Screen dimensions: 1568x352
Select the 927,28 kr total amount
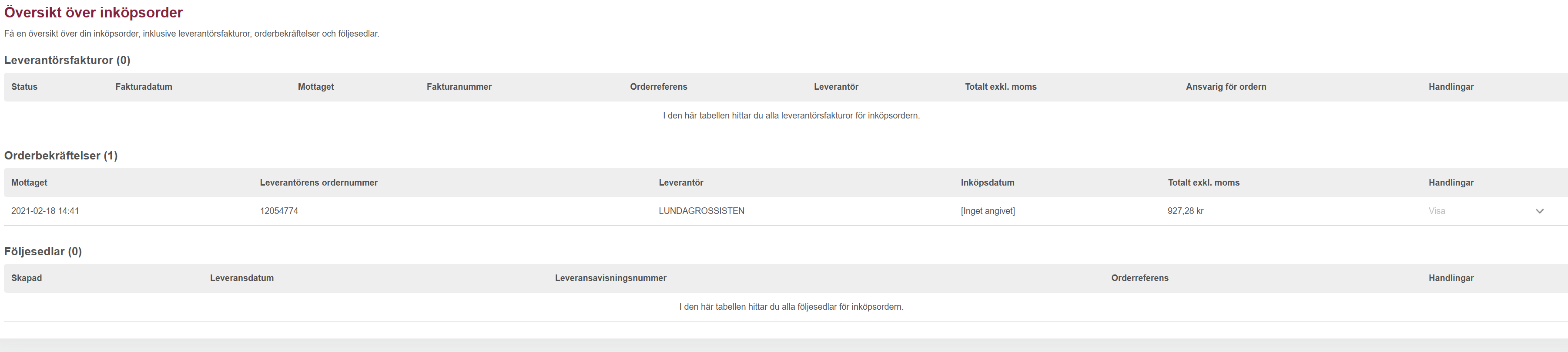1185,211
